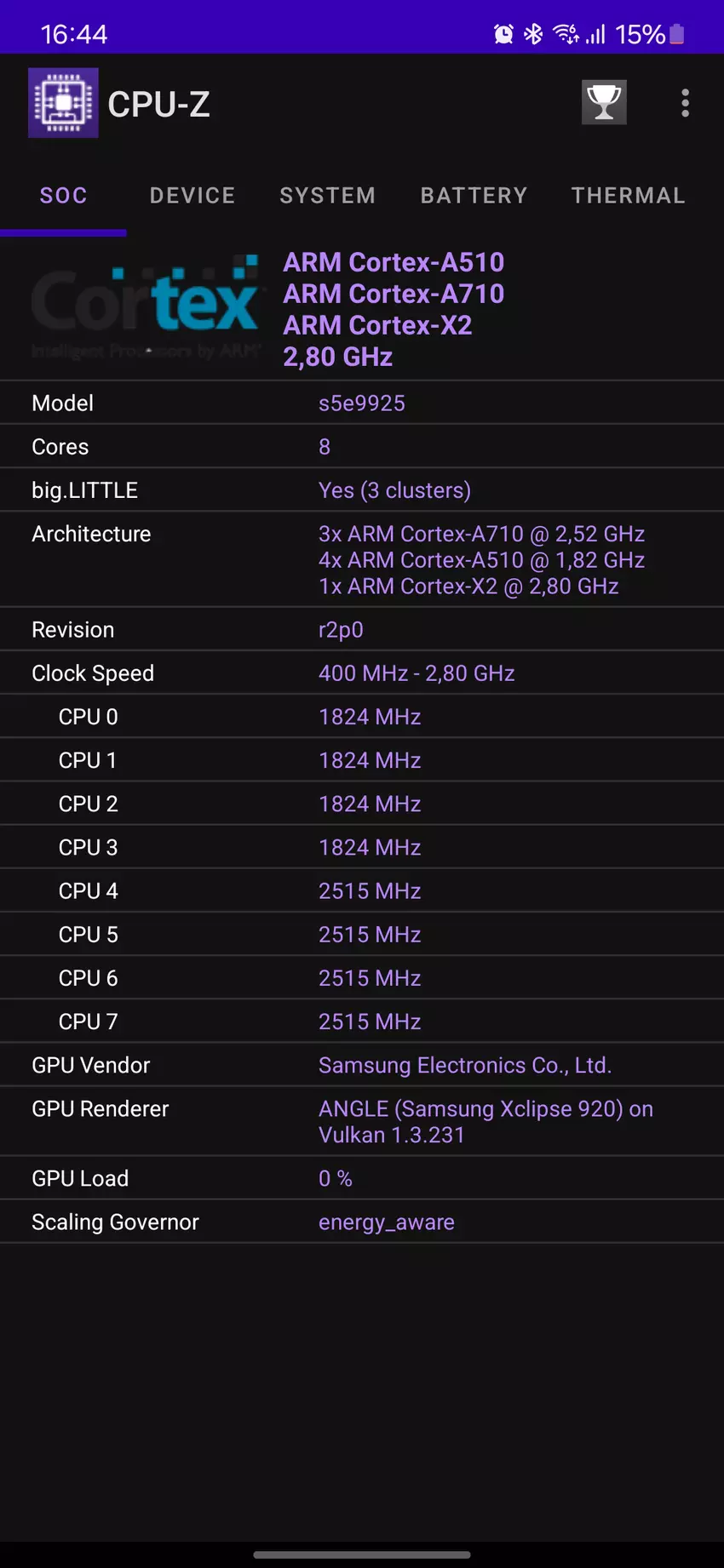724x1568 pixels.
Task: Tap the battery indicator icon
Action: pos(677,34)
